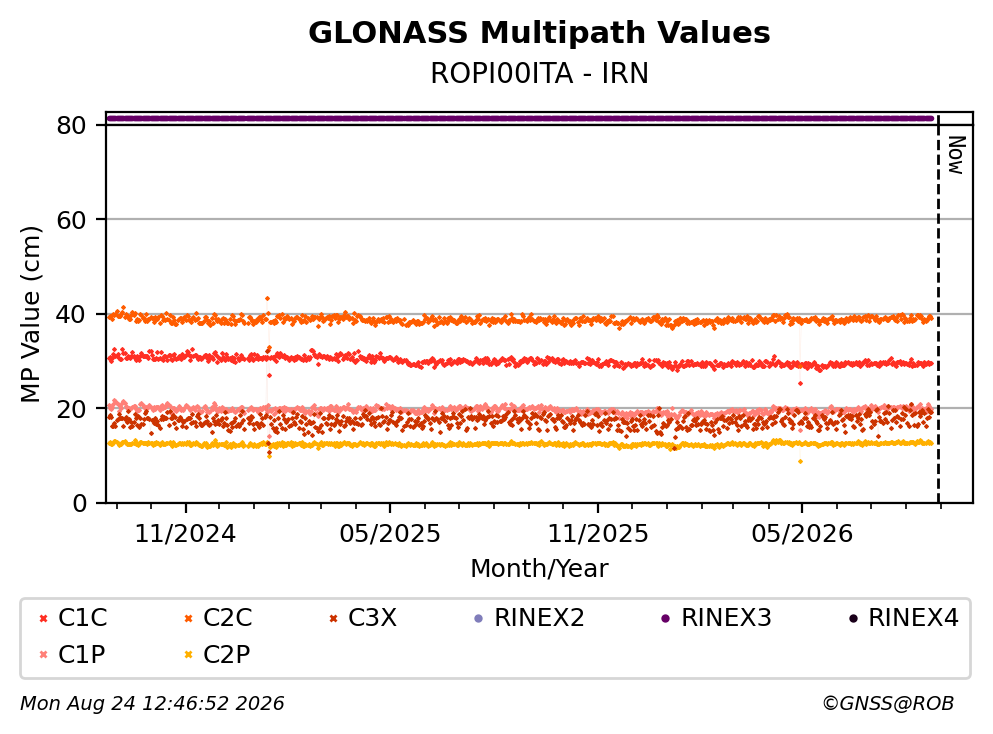Image resolution: width=993 pixels, height=734 pixels.
Task: Click the rotated Now label
Action: 956,155
